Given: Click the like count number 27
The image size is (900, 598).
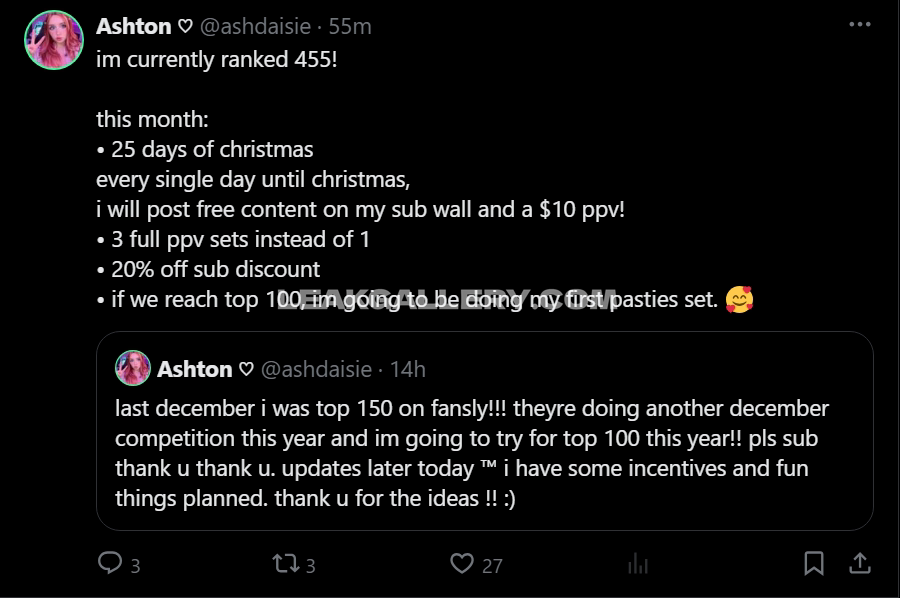Looking at the screenshot, I should (492, 565).
